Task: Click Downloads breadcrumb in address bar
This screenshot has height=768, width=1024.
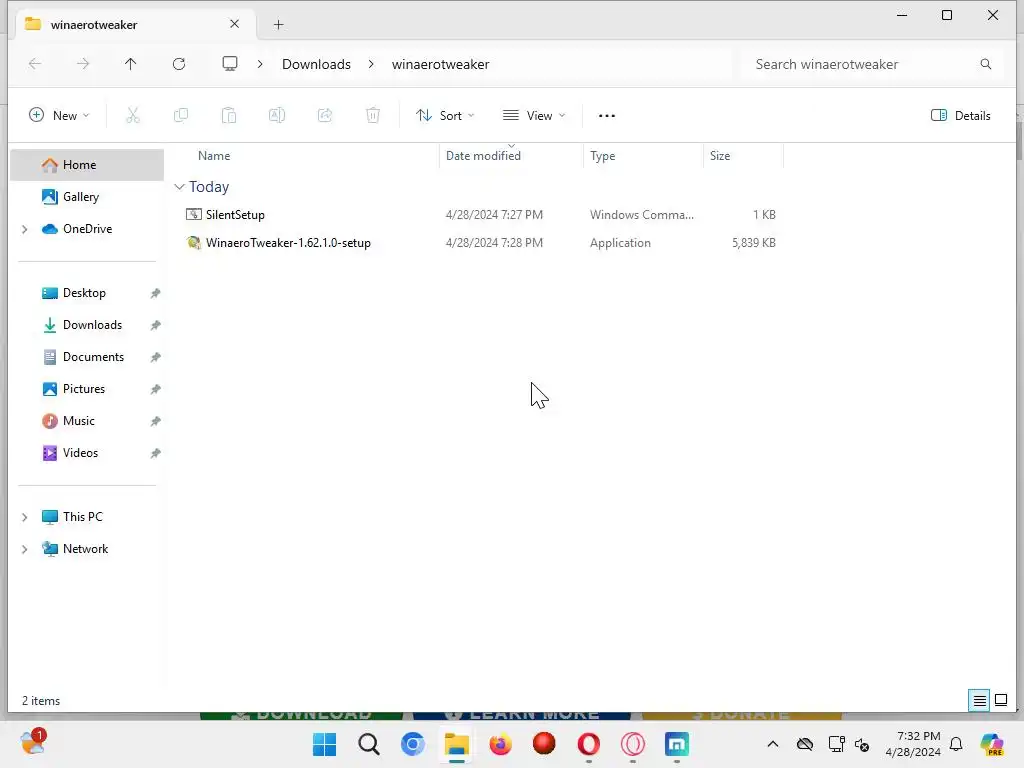Action: click(316, 64)
